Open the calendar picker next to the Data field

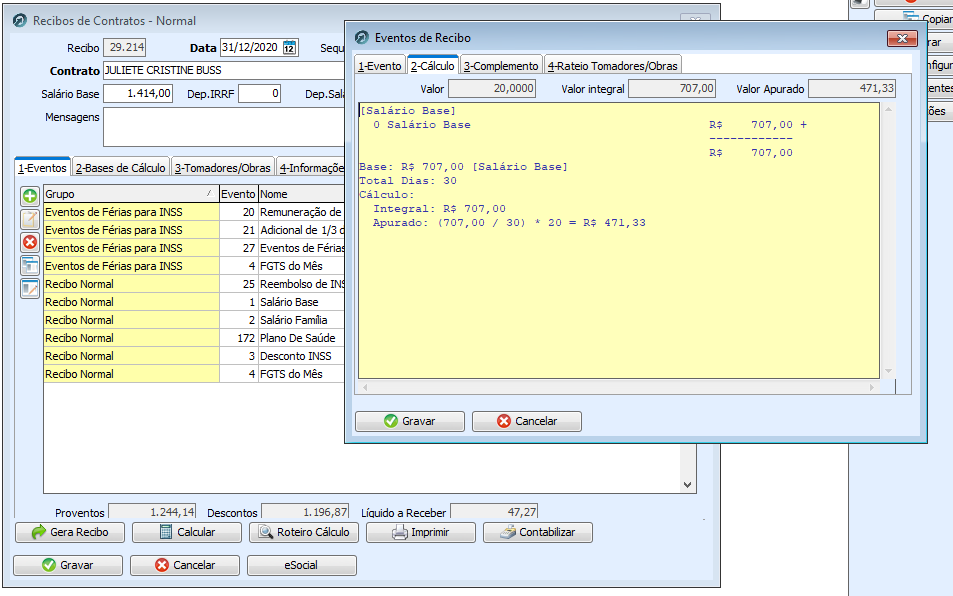(x=289, y=47)
